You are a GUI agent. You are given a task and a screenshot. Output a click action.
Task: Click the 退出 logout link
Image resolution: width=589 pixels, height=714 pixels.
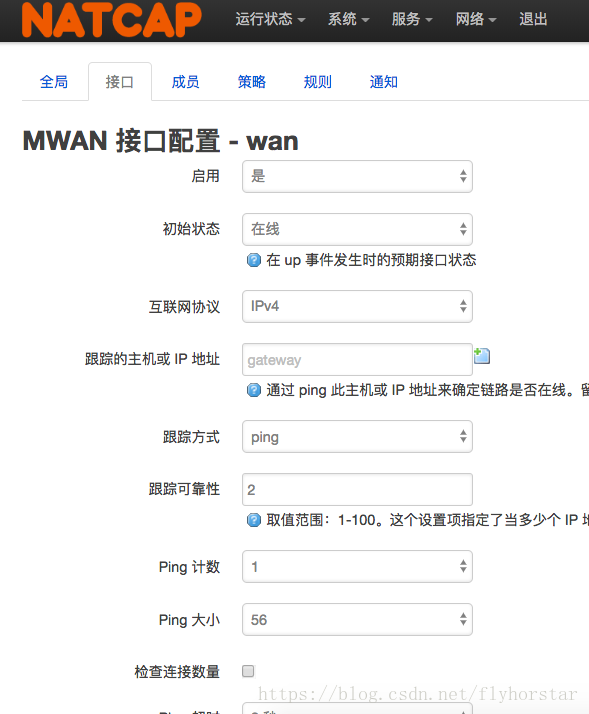533,19
